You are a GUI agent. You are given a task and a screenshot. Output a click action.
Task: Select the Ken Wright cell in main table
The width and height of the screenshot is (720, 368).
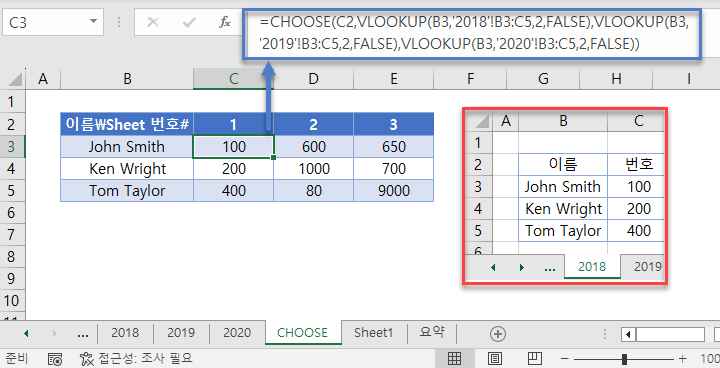click(127, 169)
